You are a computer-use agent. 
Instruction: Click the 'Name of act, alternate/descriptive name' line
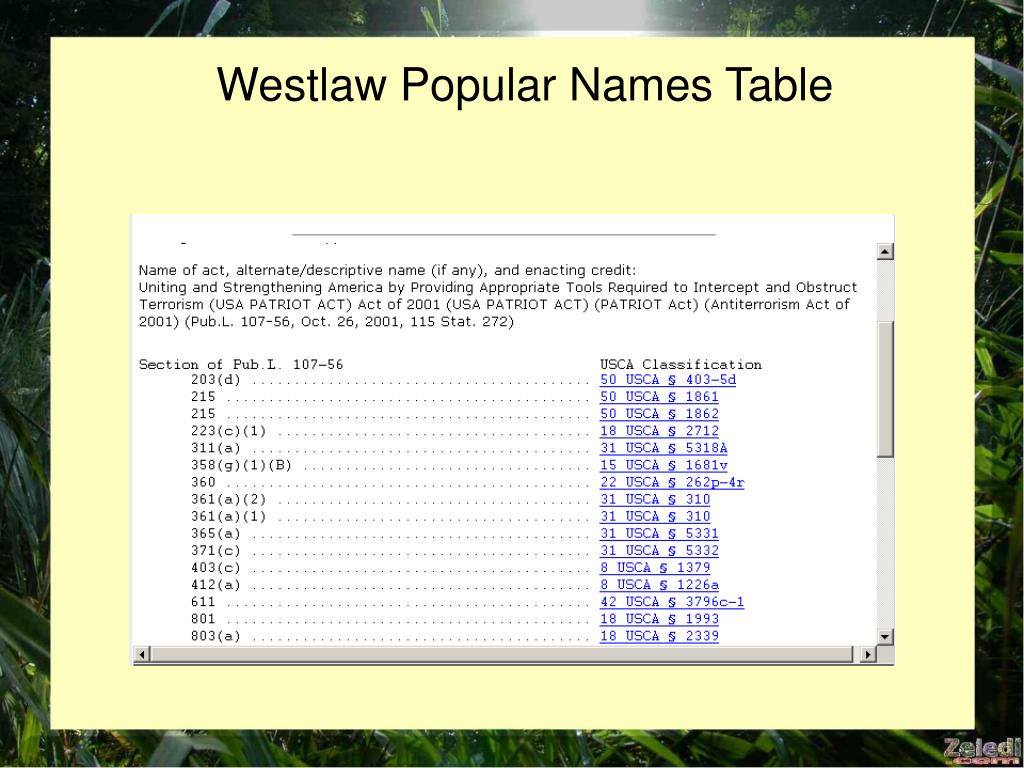pos(387,270)
